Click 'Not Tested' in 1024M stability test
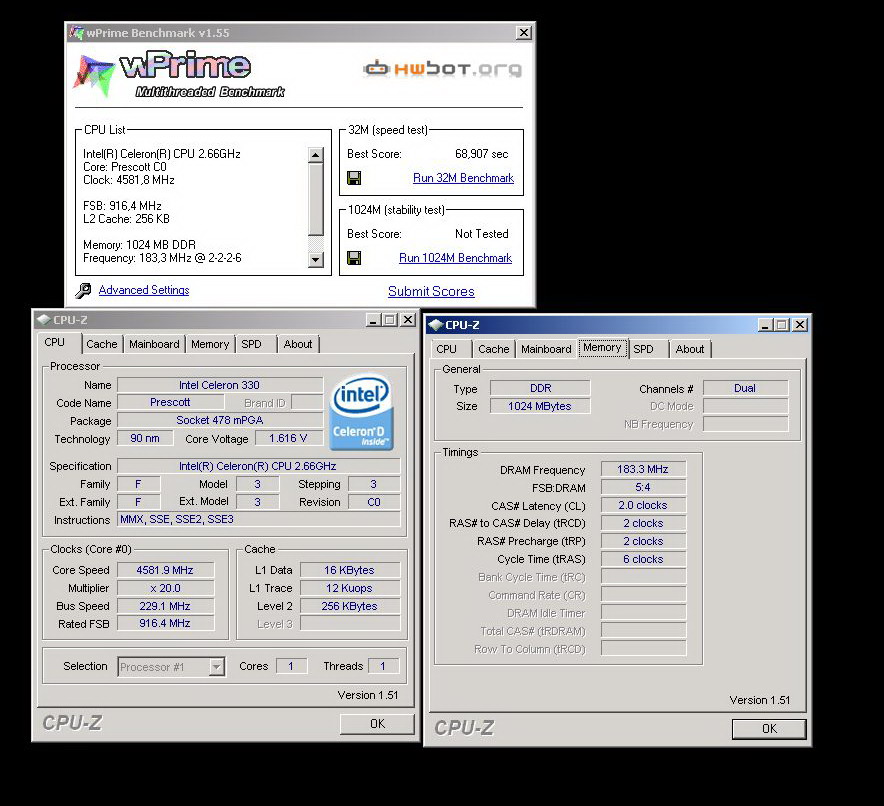The image size is (884, 806). point(481,234)
